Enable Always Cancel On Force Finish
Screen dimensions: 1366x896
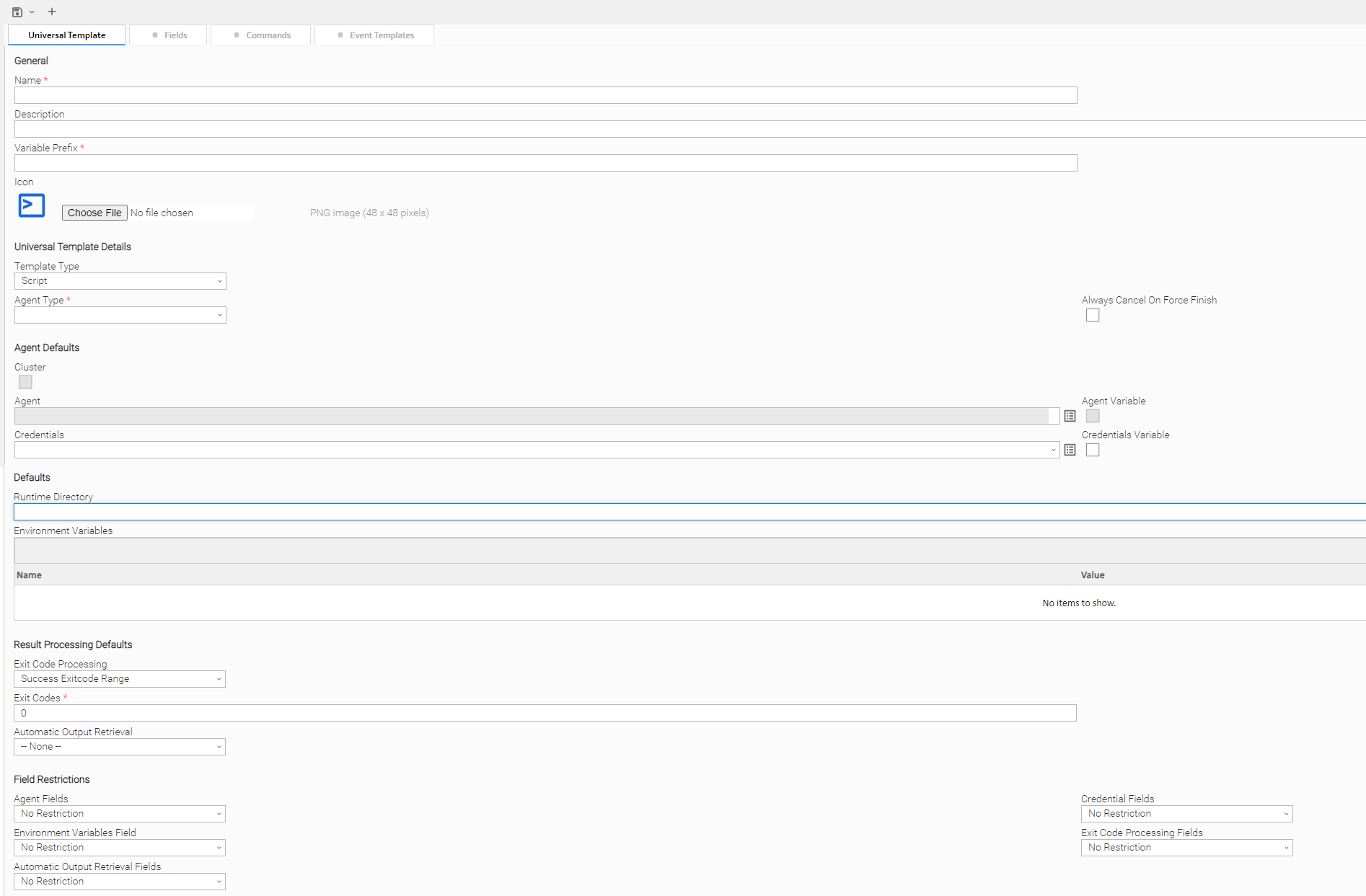point(1093,315)
